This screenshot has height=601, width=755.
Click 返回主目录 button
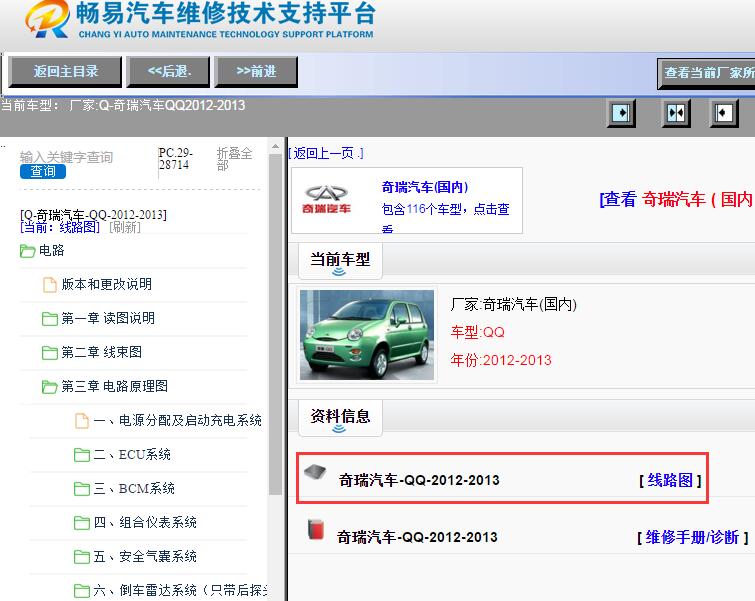point(65,72)
